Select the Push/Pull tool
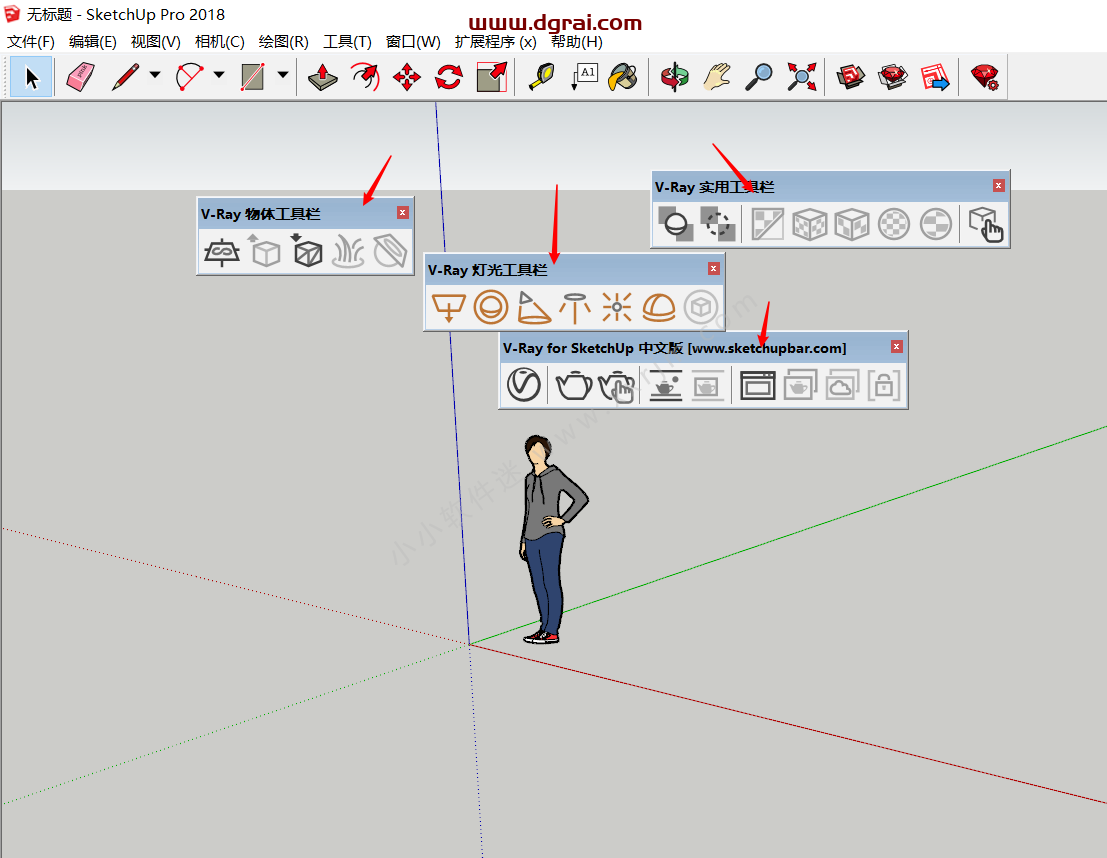1107x858 pixels. click(x=323, y=77)
